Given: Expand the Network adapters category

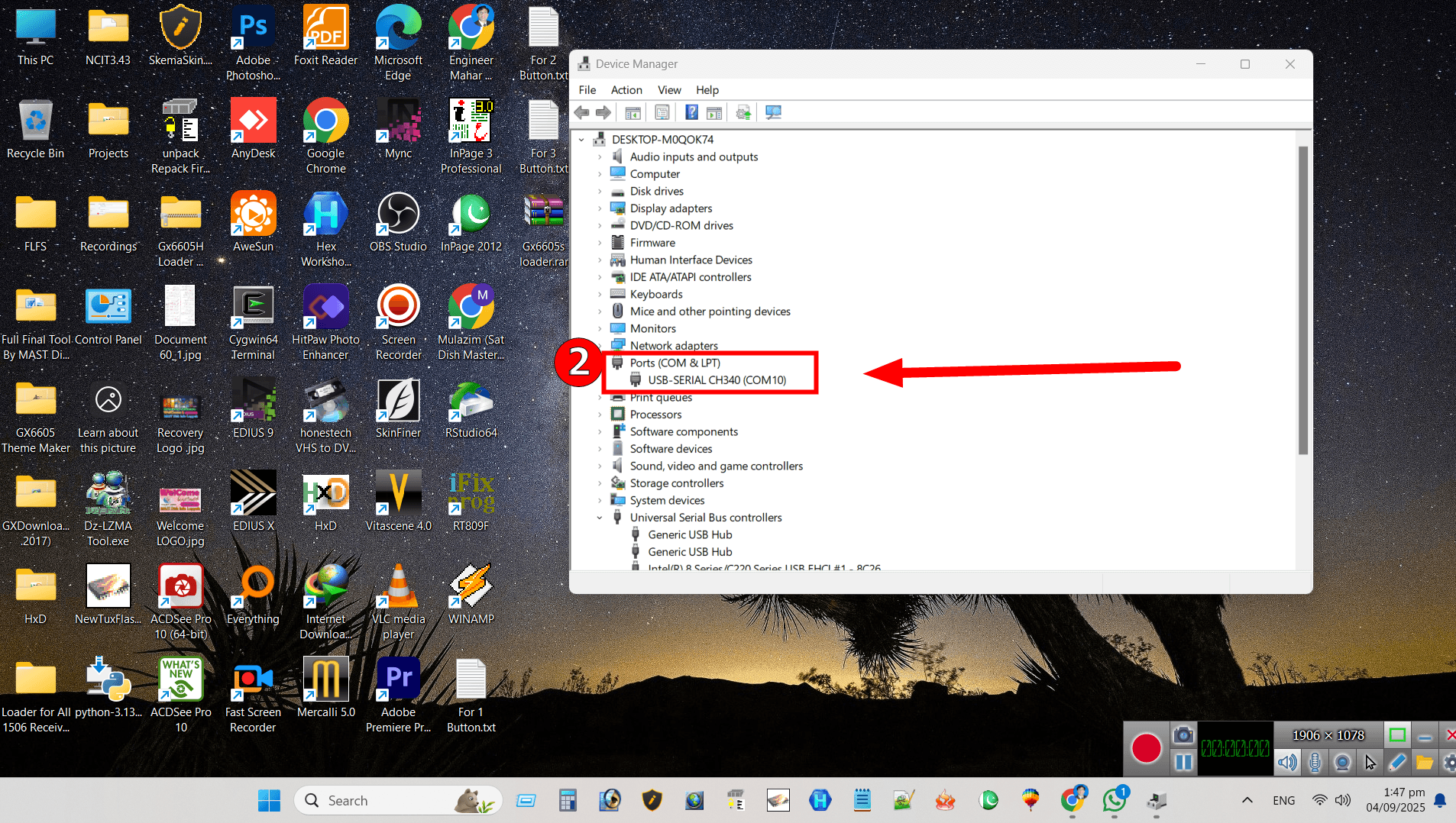Looking at the screenshot, I should pyautogui.click(x=601, y=345).
